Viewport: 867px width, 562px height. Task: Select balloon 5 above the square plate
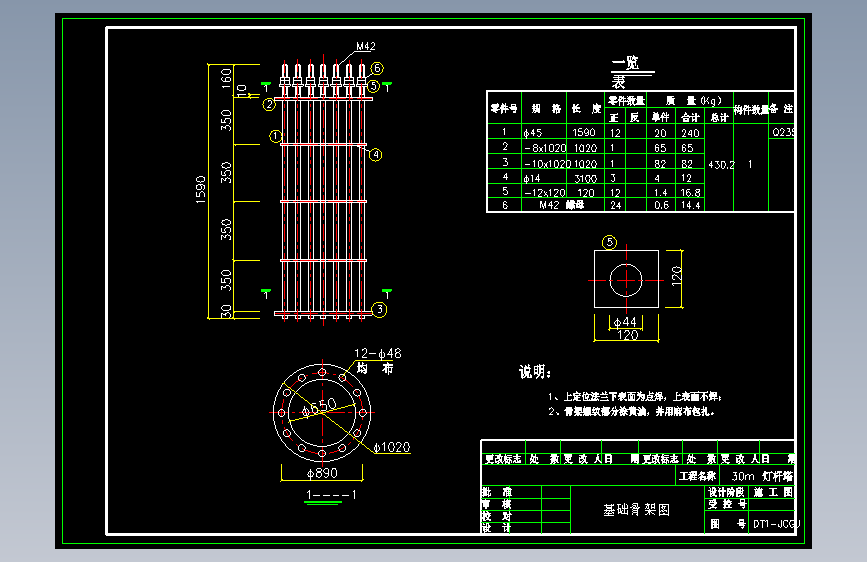click(x=609, y=242)
